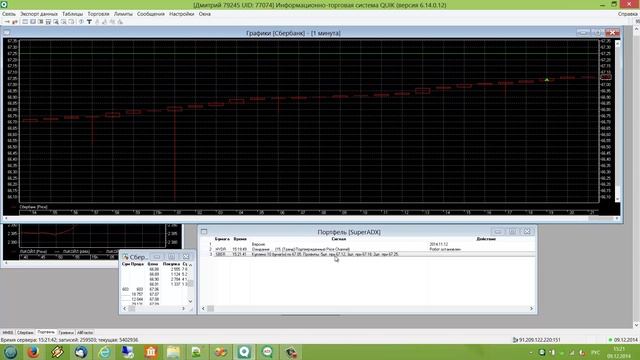640x360 pixels.
Task: Click the QUIK application taskbar icon
Action: tap(244, 352)
